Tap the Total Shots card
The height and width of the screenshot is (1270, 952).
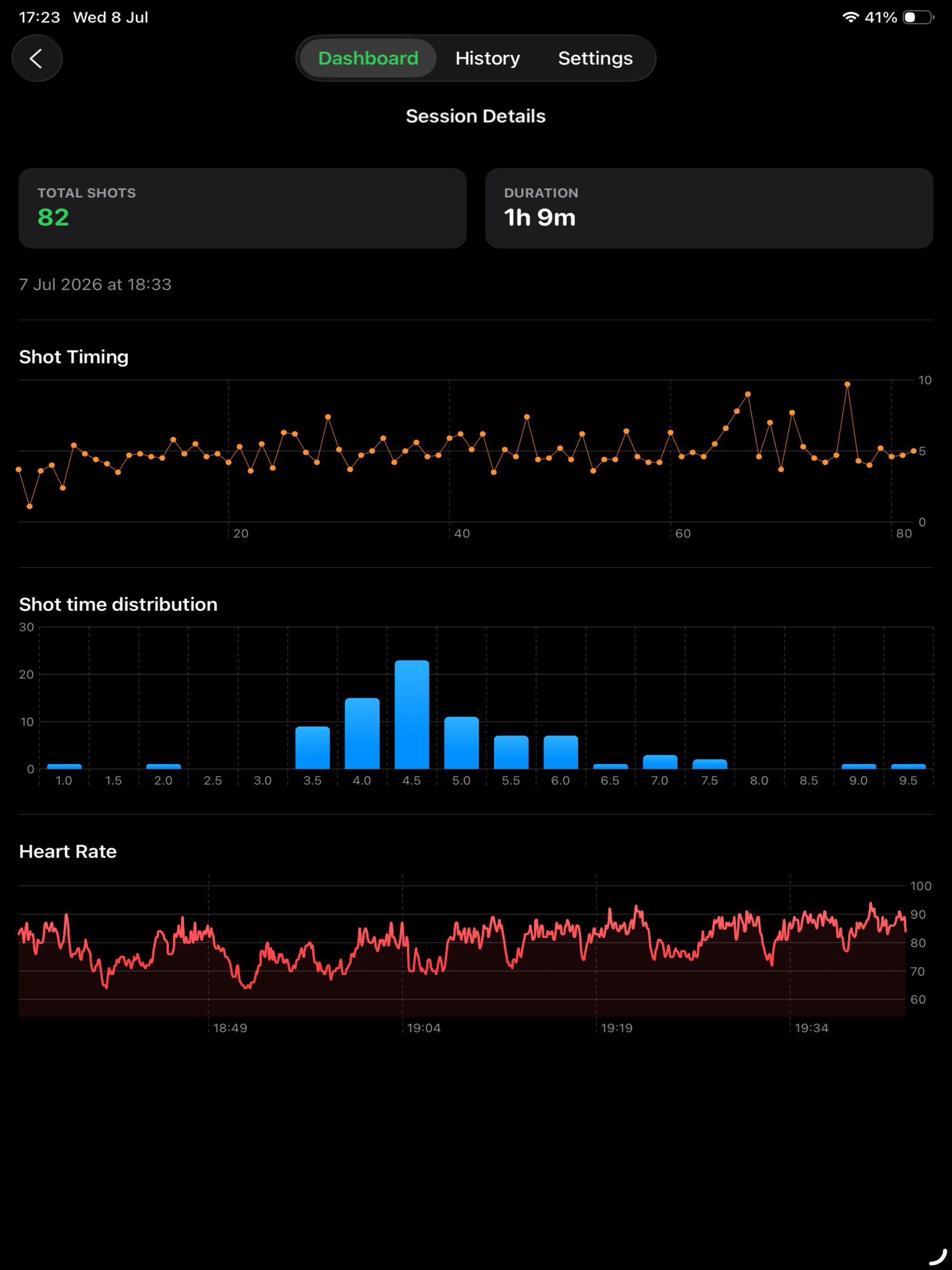click(242, 208)
